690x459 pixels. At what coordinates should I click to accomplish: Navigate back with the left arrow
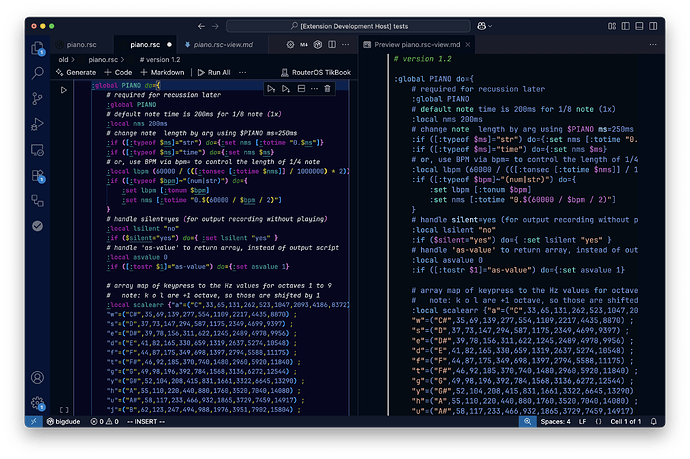pos(201,26)
